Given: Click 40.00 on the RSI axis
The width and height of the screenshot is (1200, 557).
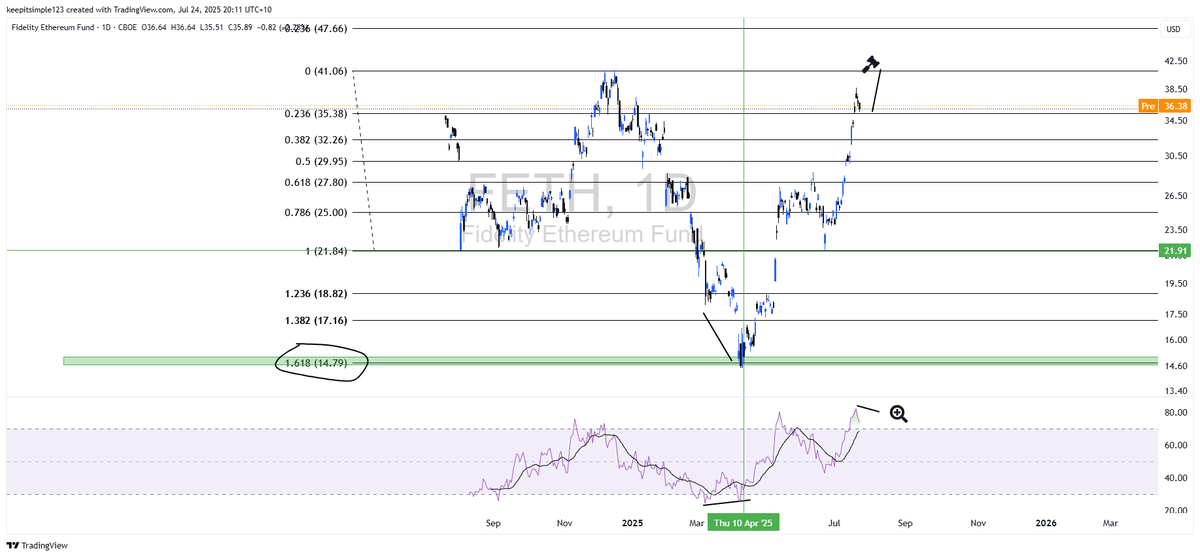Looking at the screenshot, I should click(x=1175, y=478).
